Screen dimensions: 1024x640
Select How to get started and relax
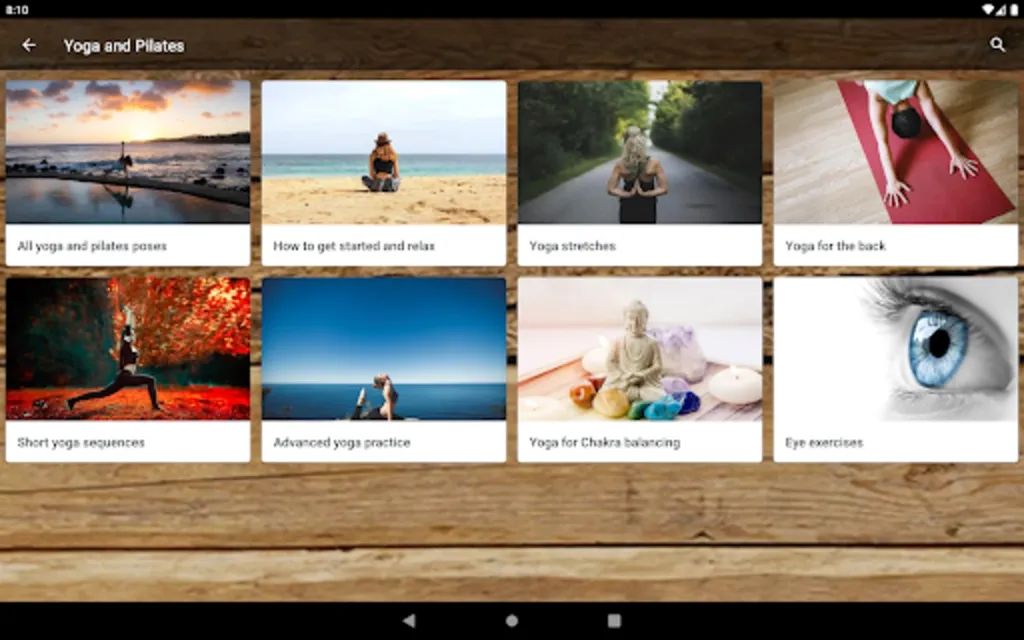point(354,246)
